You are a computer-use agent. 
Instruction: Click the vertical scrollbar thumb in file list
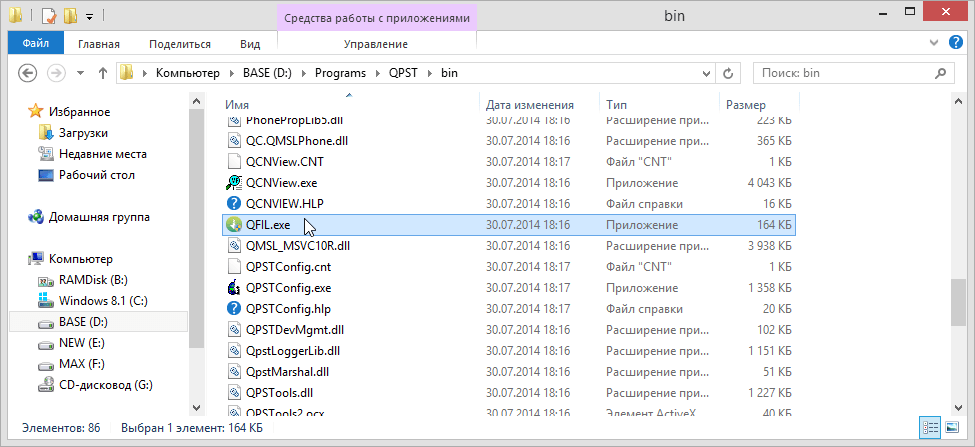click(957, 301)
